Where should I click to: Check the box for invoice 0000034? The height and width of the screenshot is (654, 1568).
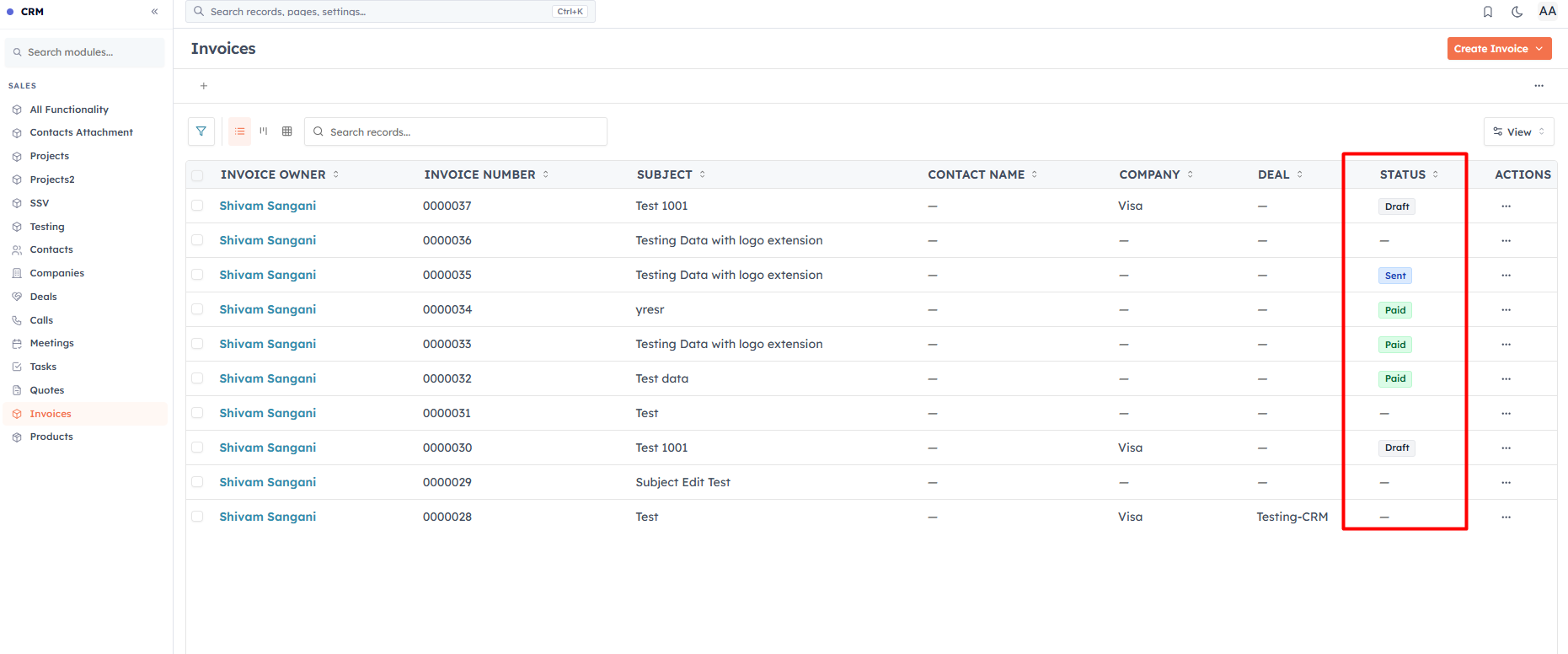(x=197, y=309)
